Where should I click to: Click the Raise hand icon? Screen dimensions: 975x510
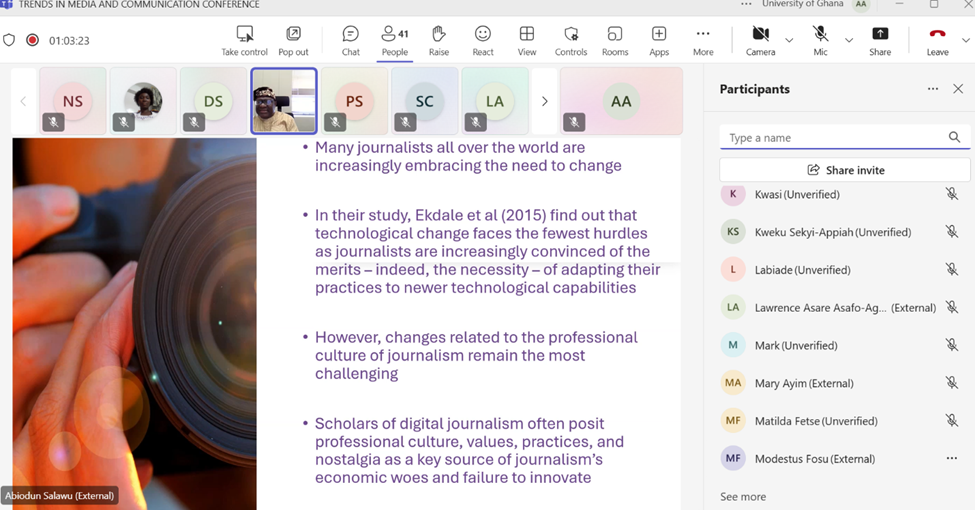(438, 40)
